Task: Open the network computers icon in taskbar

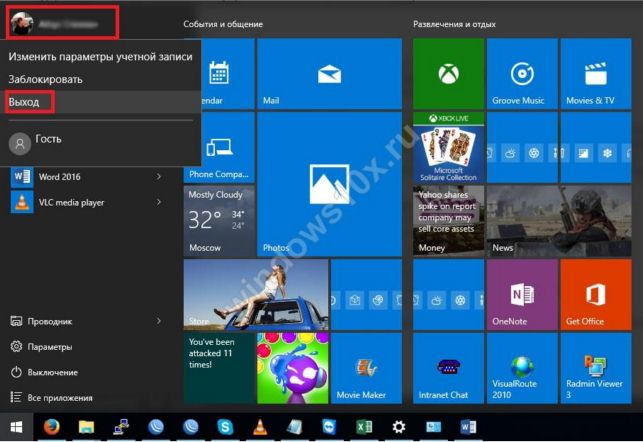Action: (x=121, y=427)
